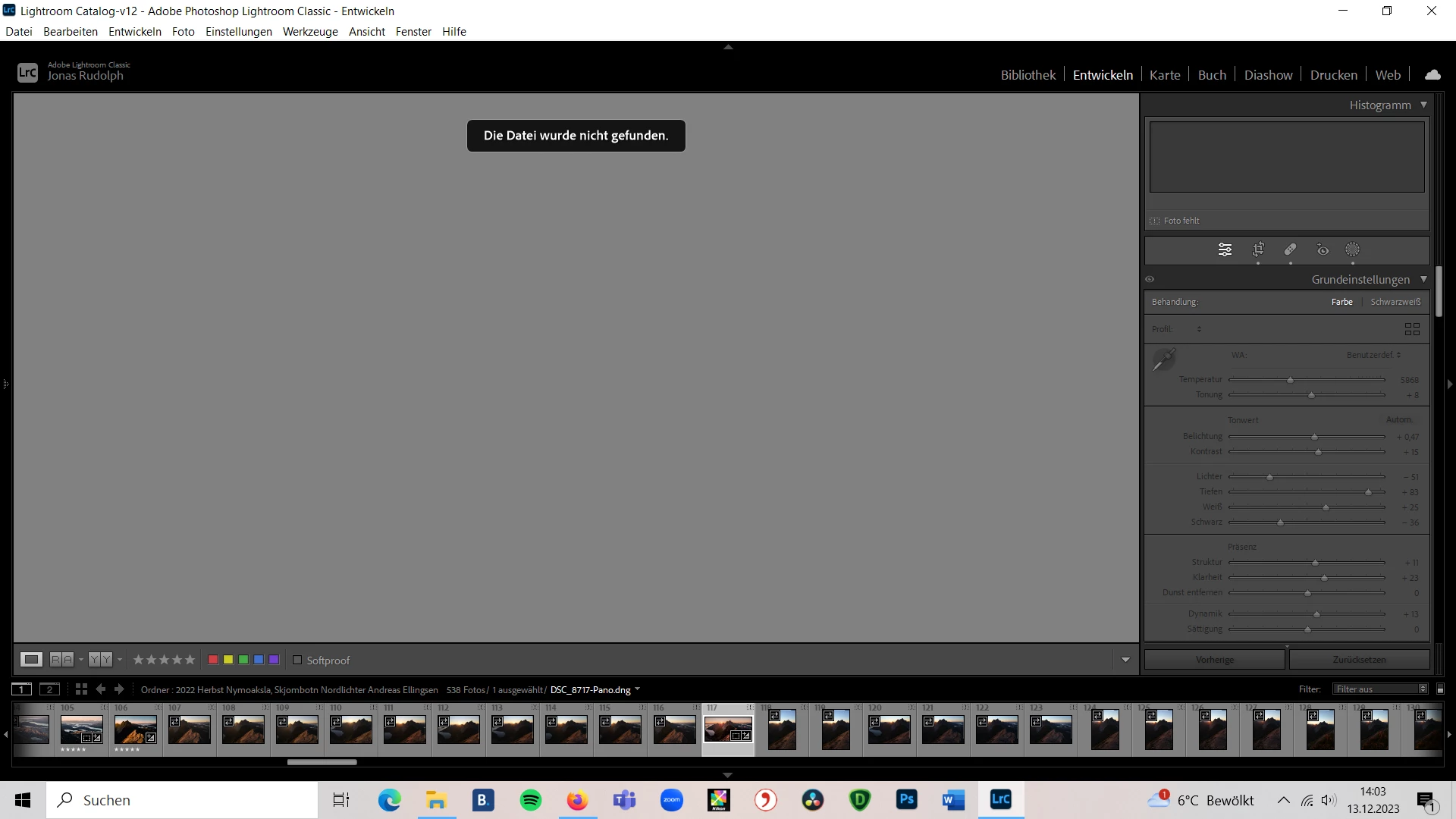Select filmstrip thumbnail number 106
Image resolution: width=1456 pixels, height=819 pixels.
tap(135, 730)
